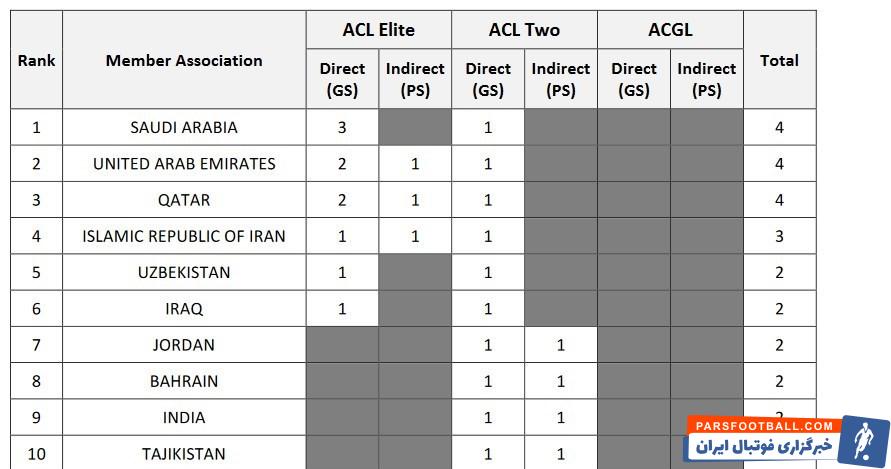
Task: Click the Rank header cell
Action: pyautogui.click(x=36, y=60)
